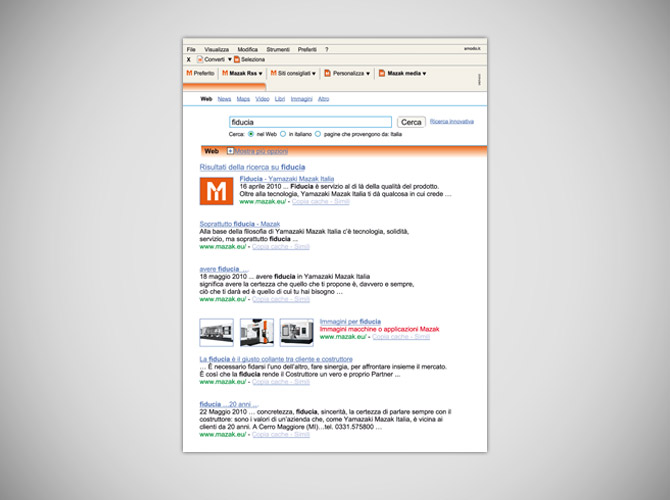Open the Immagini per fiducia link
Image resolution: width=670 pixels, height=500 pixels.
pyautogui.click(x=350, y=321)
